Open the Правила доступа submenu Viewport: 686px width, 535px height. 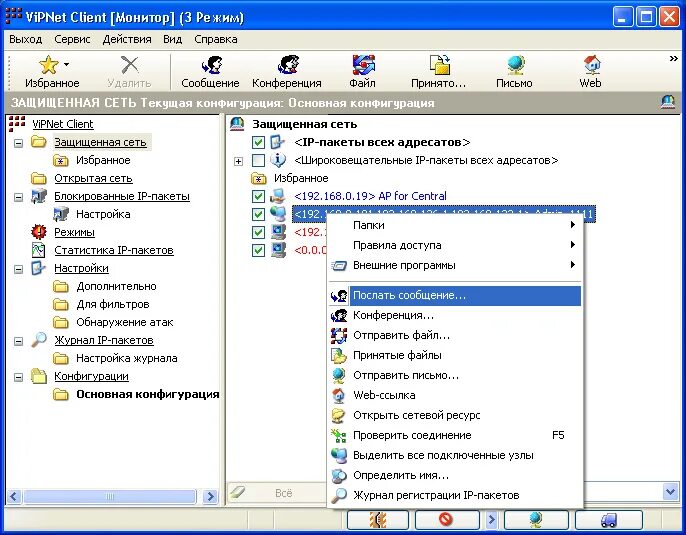455,245
